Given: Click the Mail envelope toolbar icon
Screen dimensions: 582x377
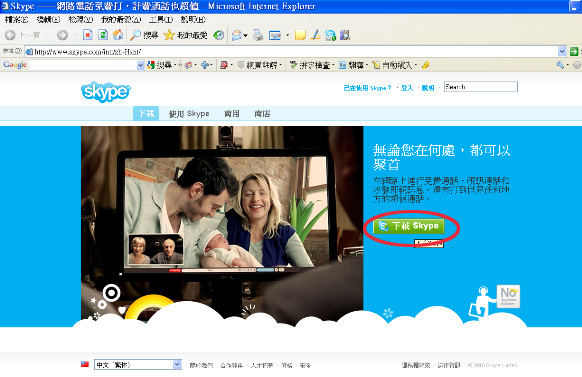Looking at the screenshot, I should point(237,35).
